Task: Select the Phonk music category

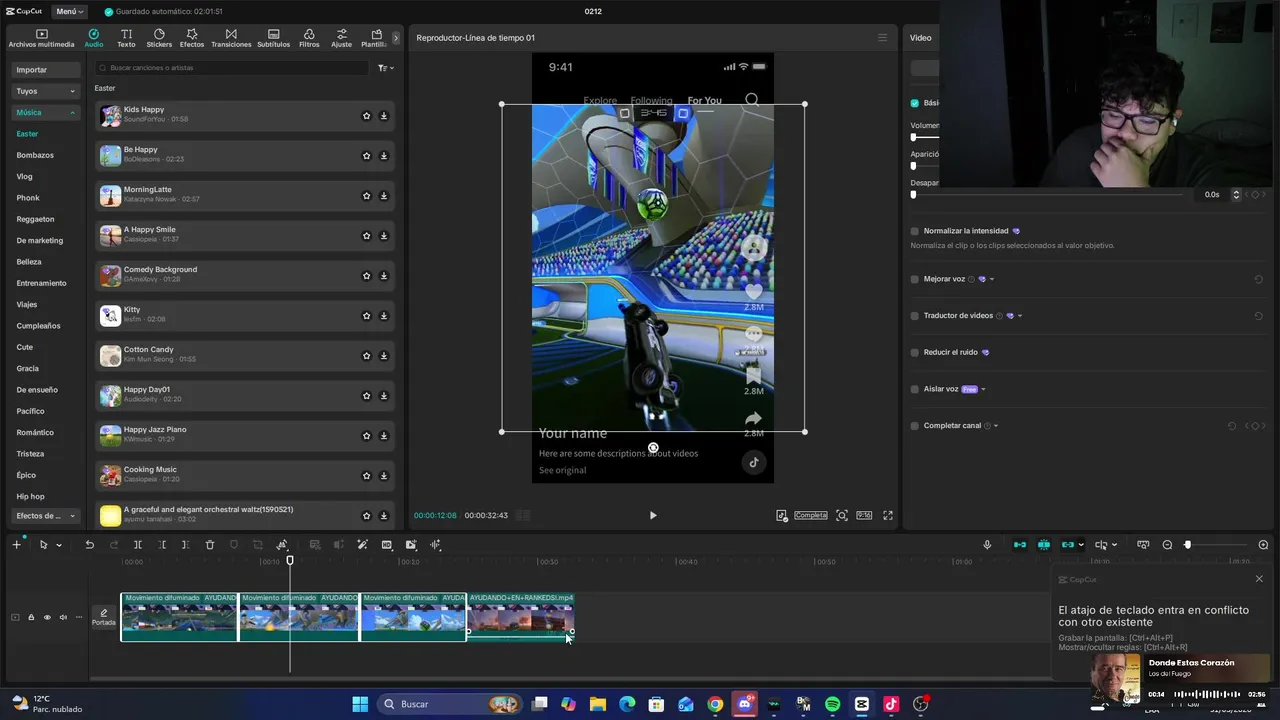Action: tap(28, 198)
